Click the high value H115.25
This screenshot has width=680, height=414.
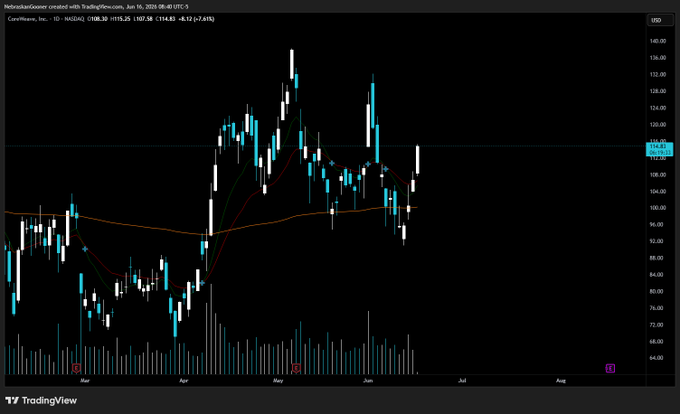coord(120,19)
